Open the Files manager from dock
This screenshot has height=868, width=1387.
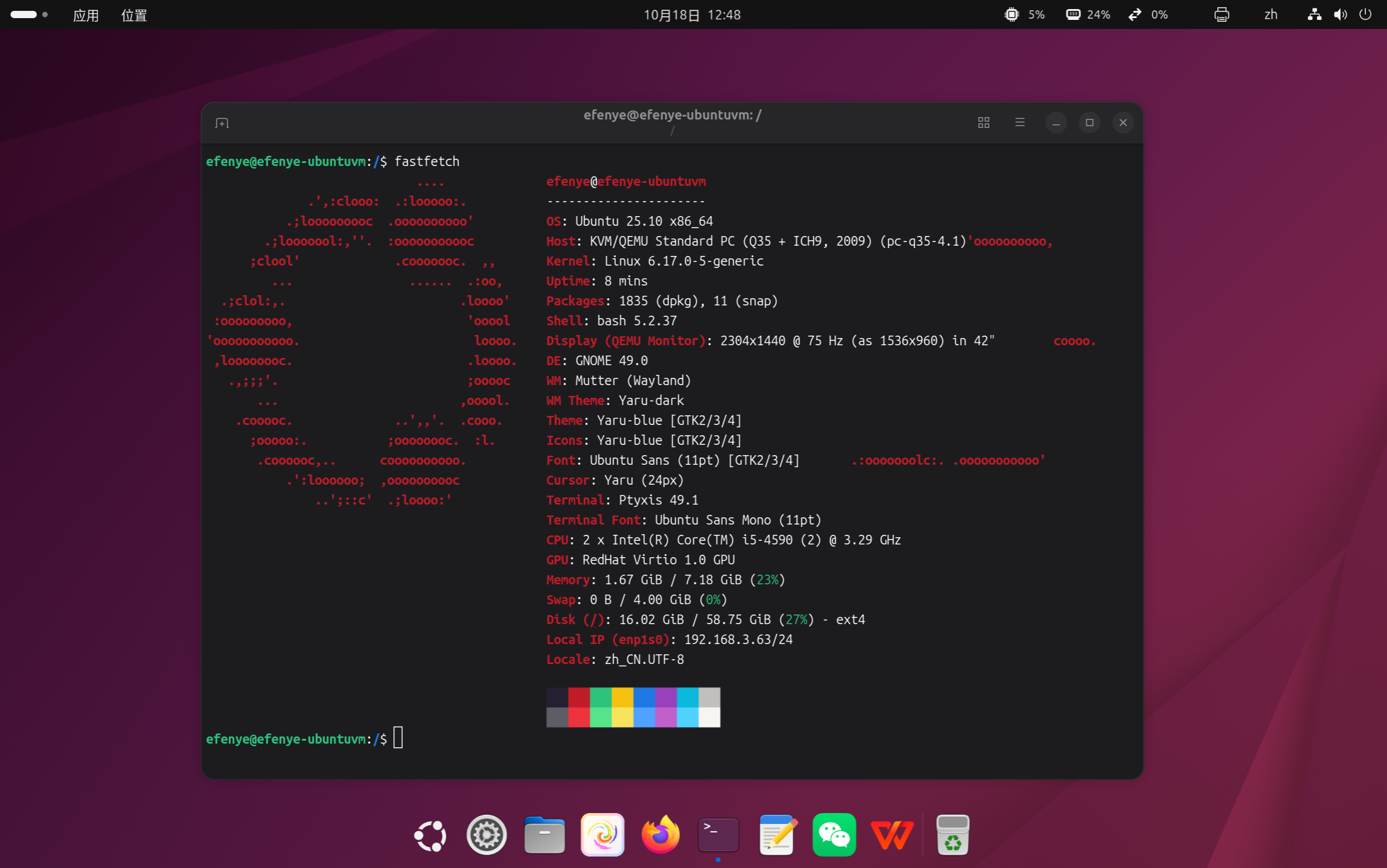click(x=545, y=835)
